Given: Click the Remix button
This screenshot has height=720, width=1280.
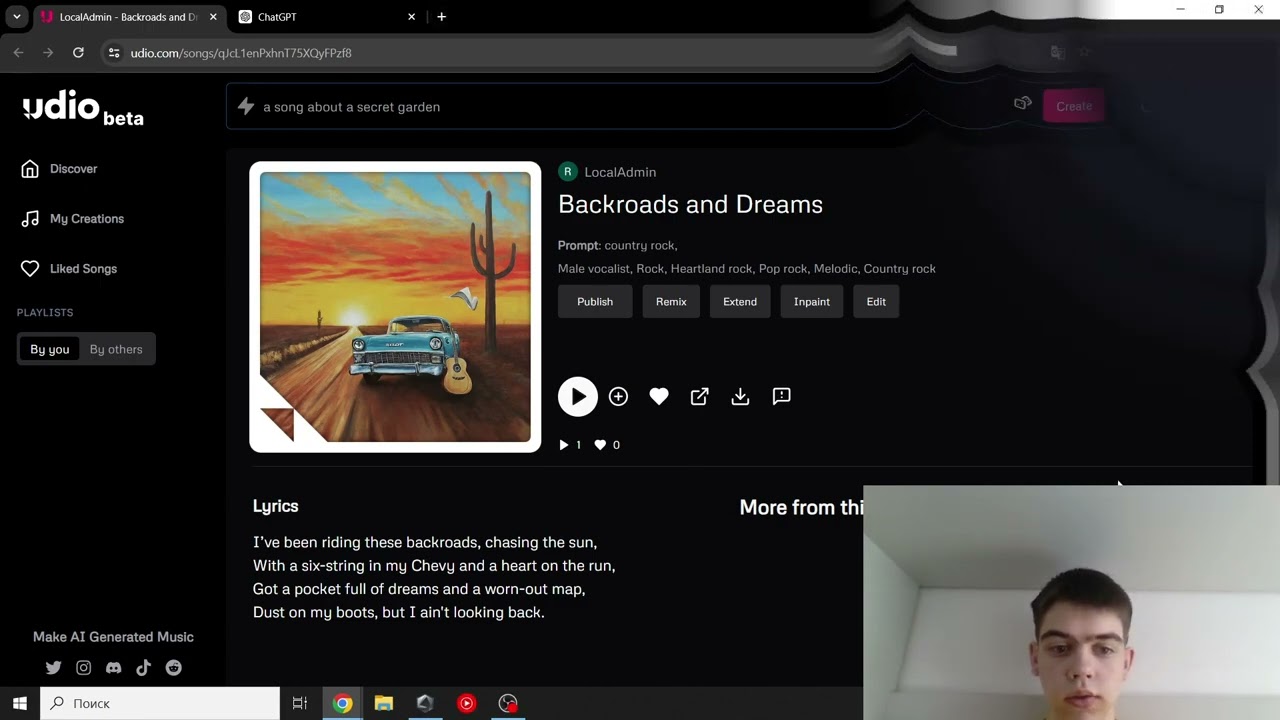Looking at the screenshot, I should click(x=671, y=301).
